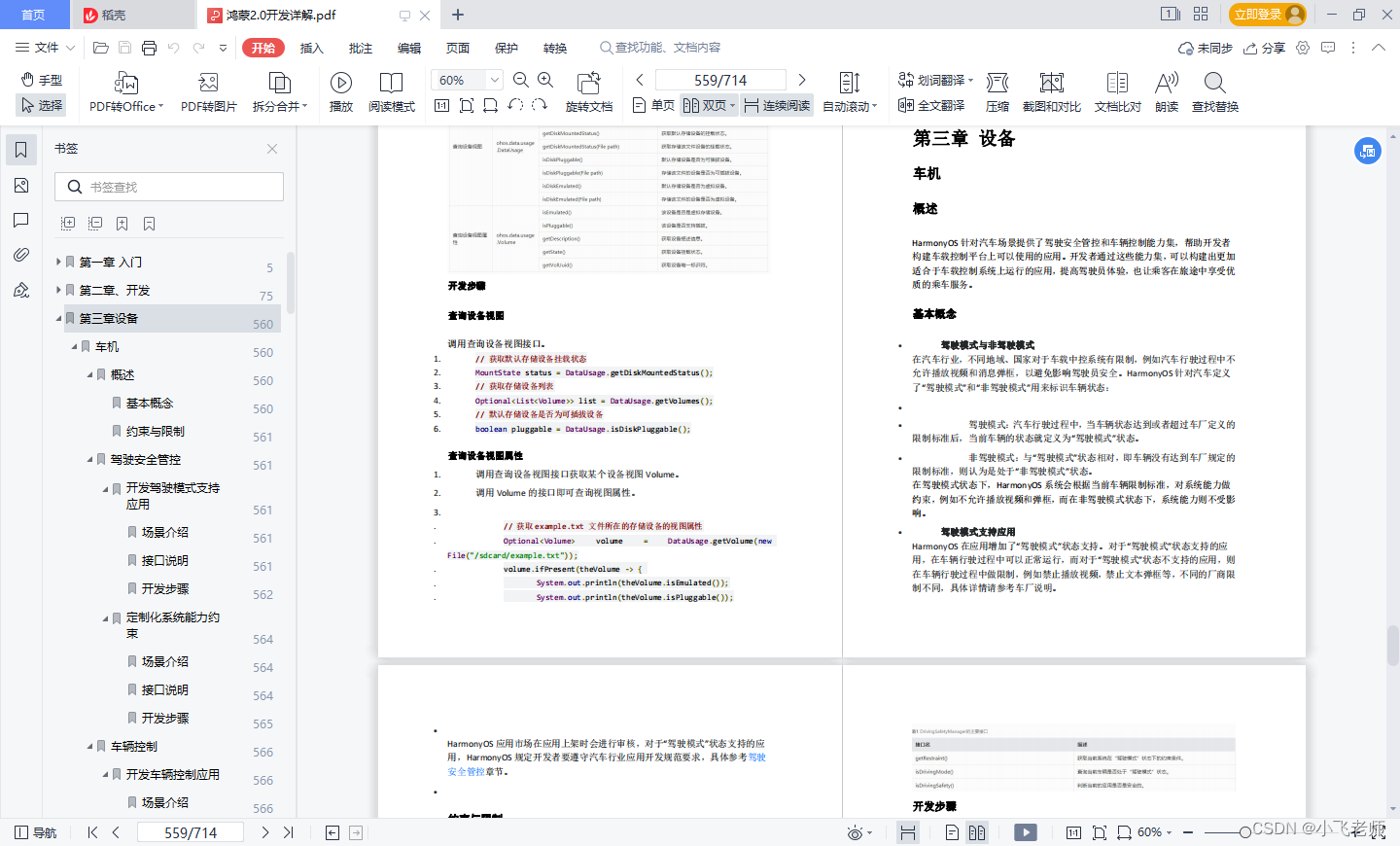Toggle 双页 two-page view
This screenshot has width=1400, height=846.
709,105
